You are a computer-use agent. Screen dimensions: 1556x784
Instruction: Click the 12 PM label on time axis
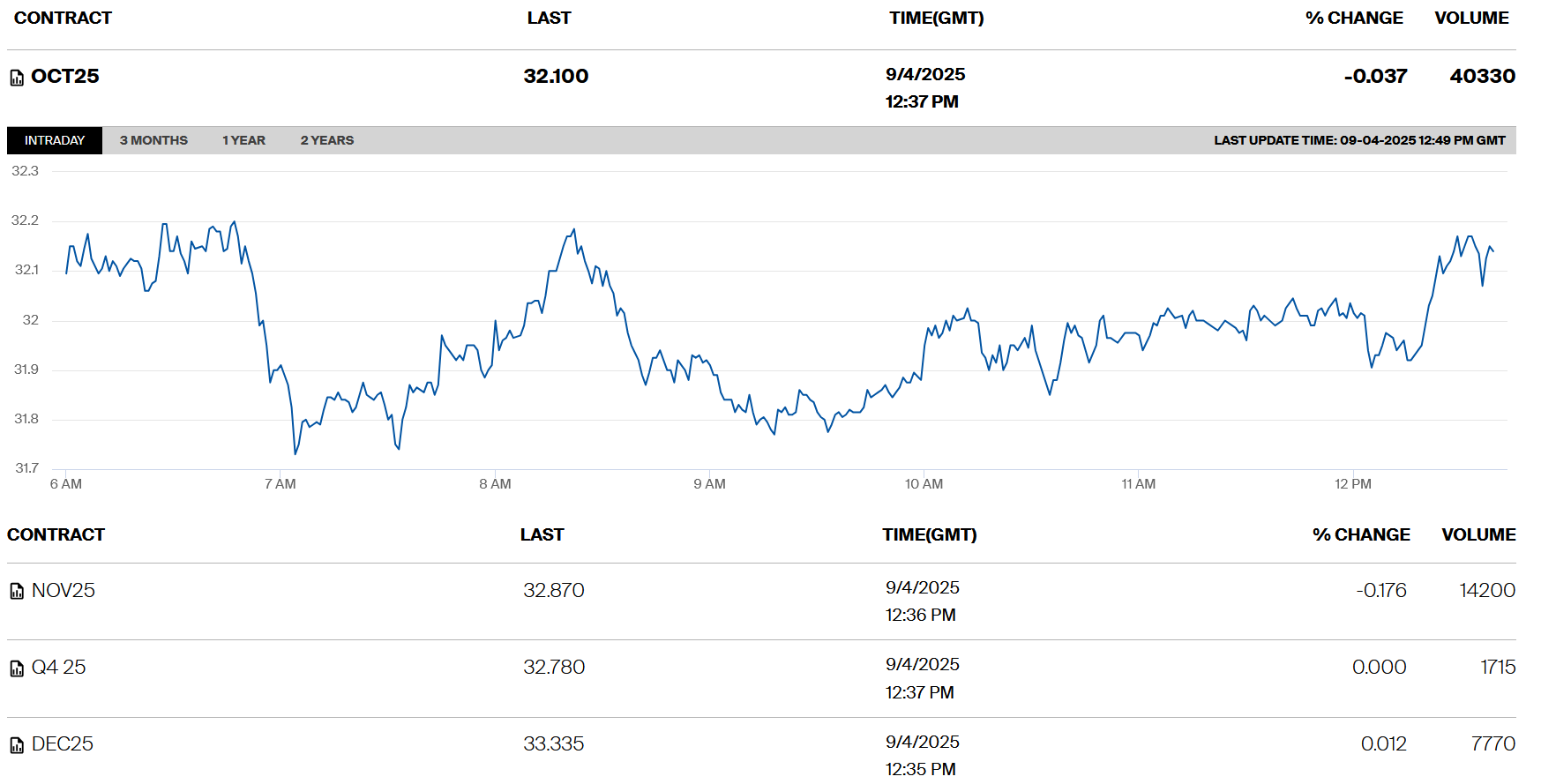1352,484
